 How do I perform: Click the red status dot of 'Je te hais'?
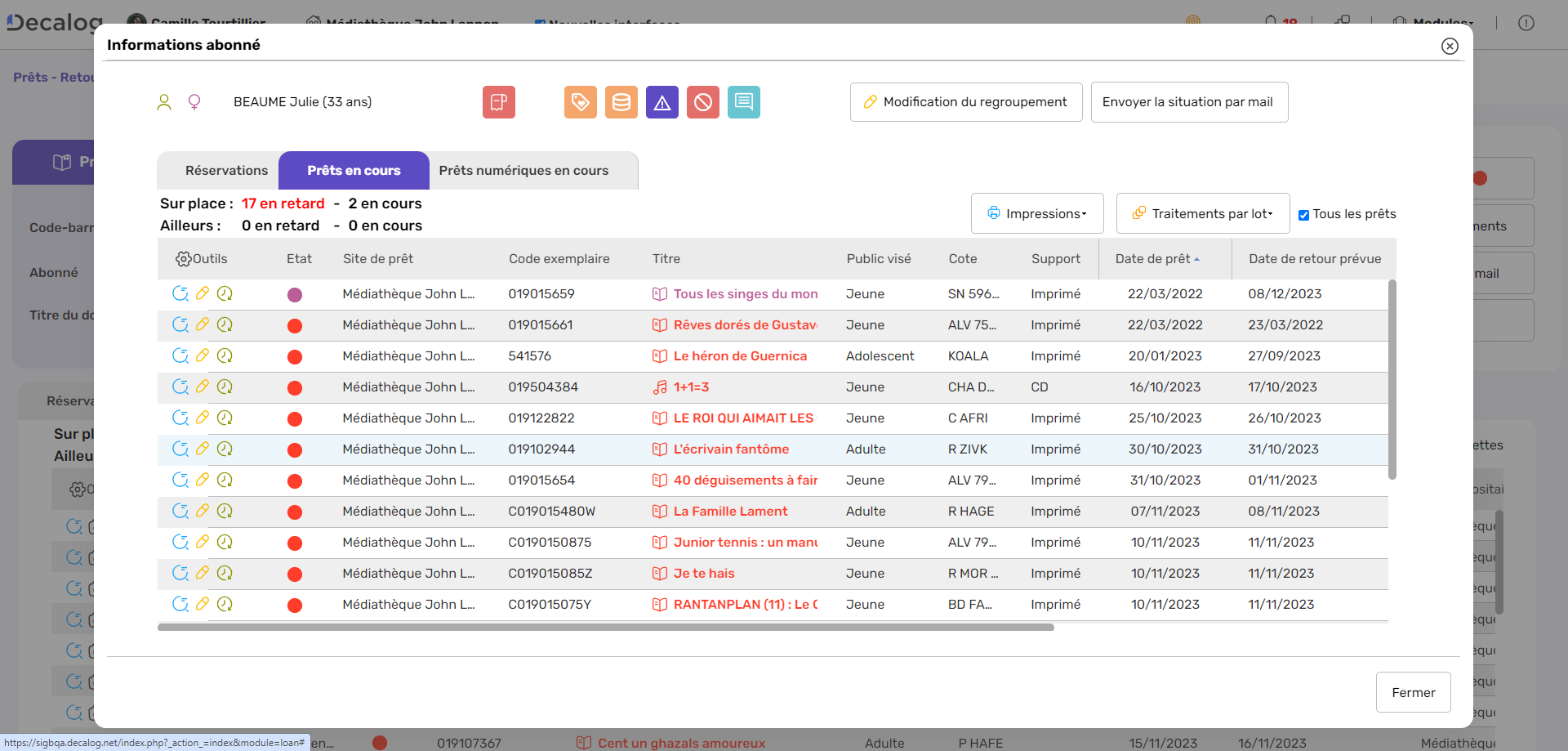click(295, 574)
